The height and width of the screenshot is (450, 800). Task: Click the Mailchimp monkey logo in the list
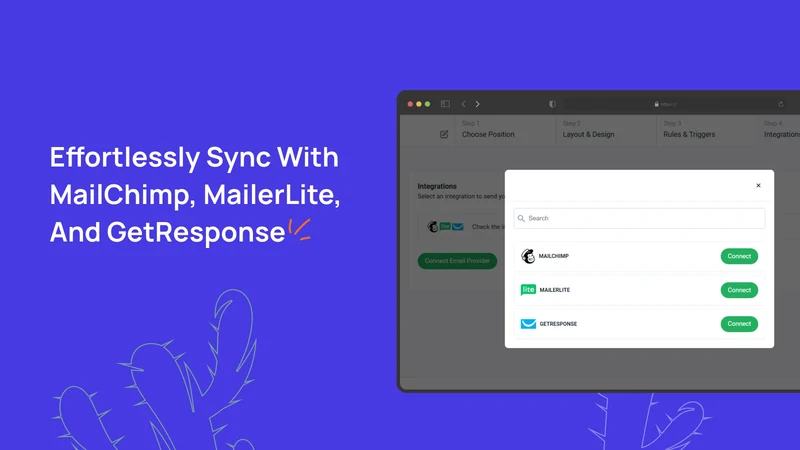tap(528, 256)
